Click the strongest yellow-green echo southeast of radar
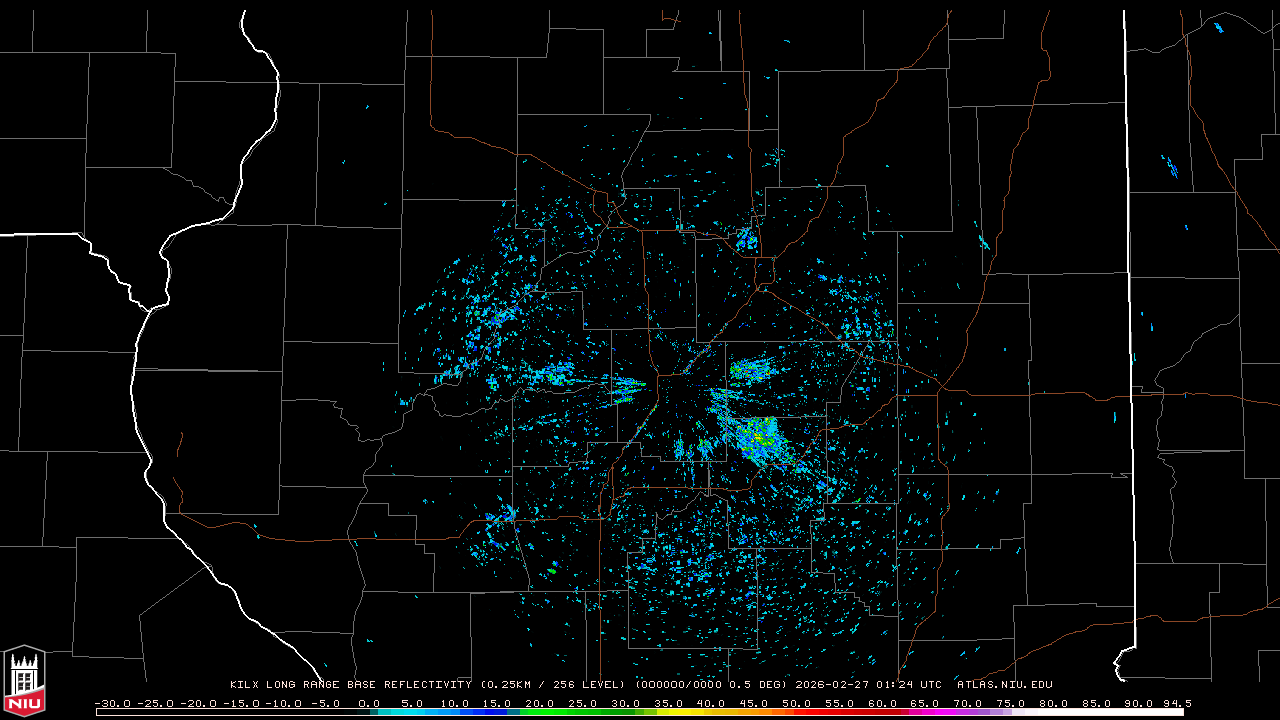1280x720 pixels. 762,436
